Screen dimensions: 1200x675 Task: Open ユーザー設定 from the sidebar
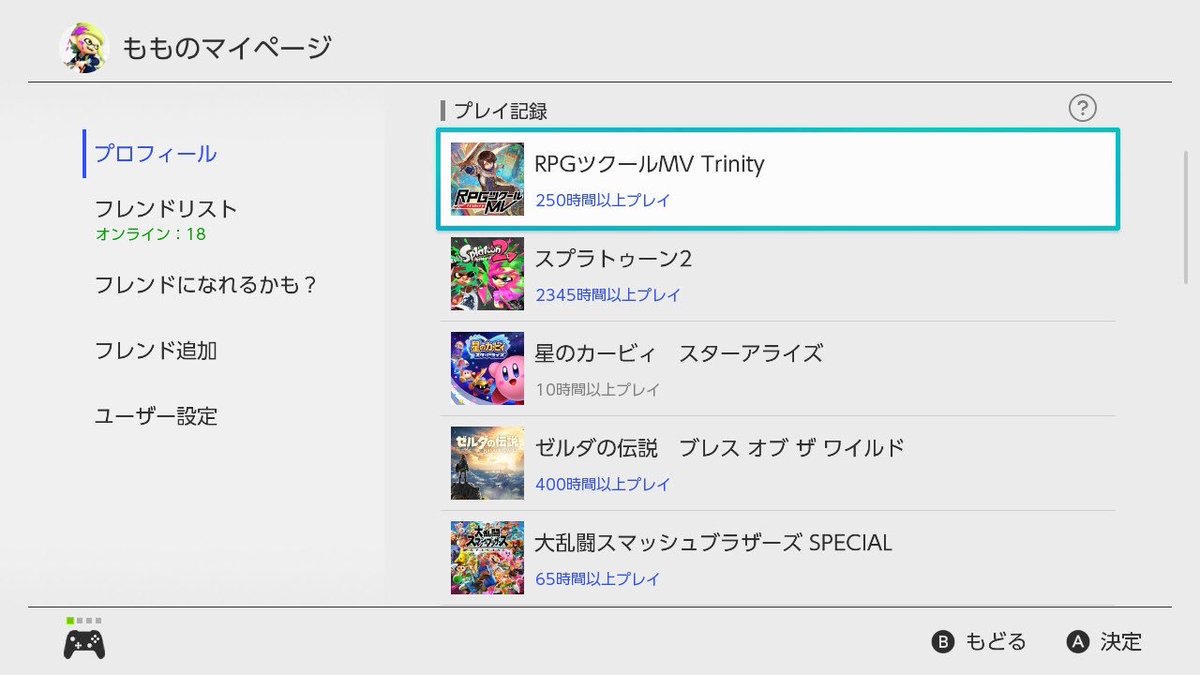click(x=155, y=416)
